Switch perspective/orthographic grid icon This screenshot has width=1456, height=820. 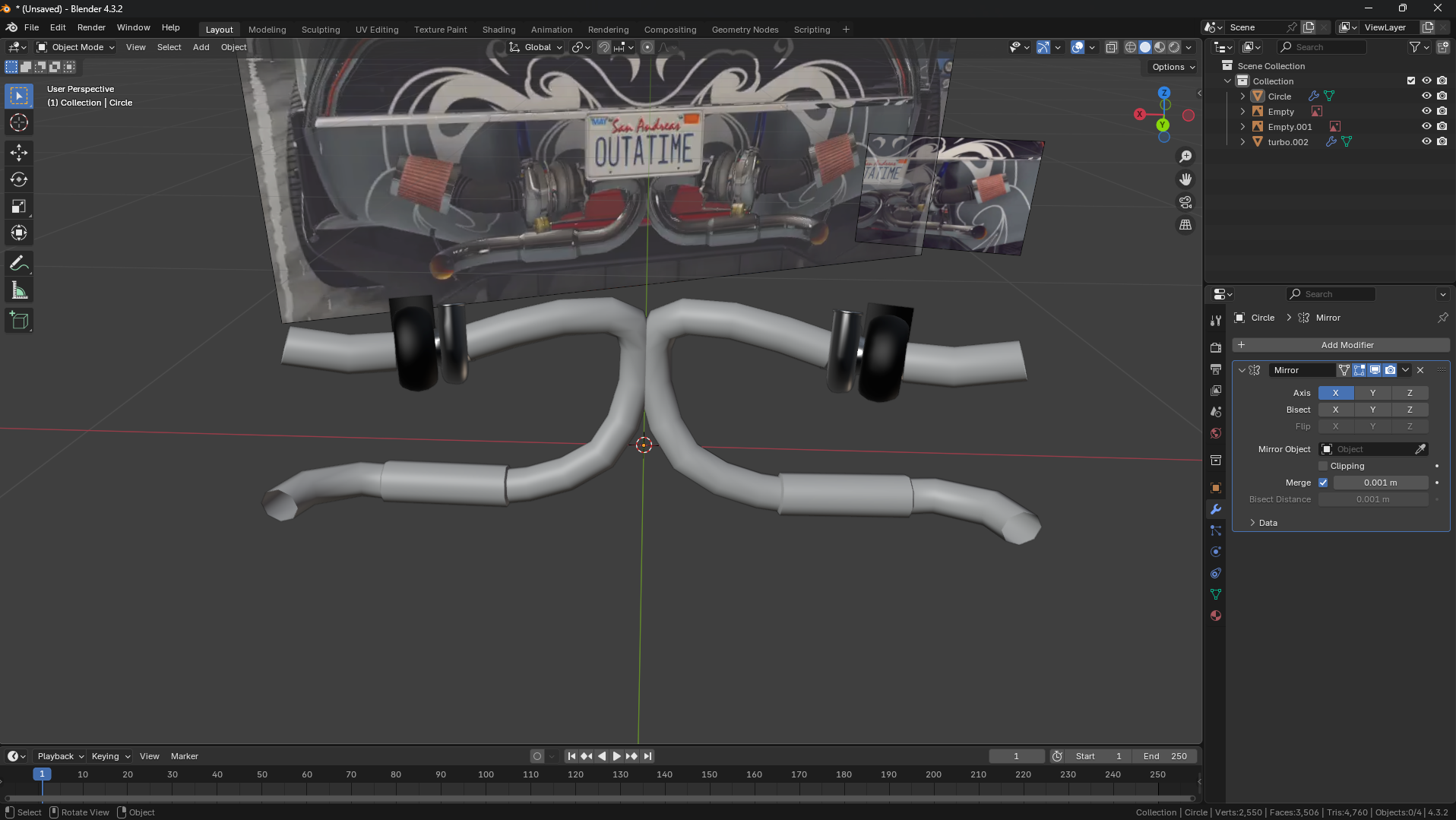[1185, 225]
